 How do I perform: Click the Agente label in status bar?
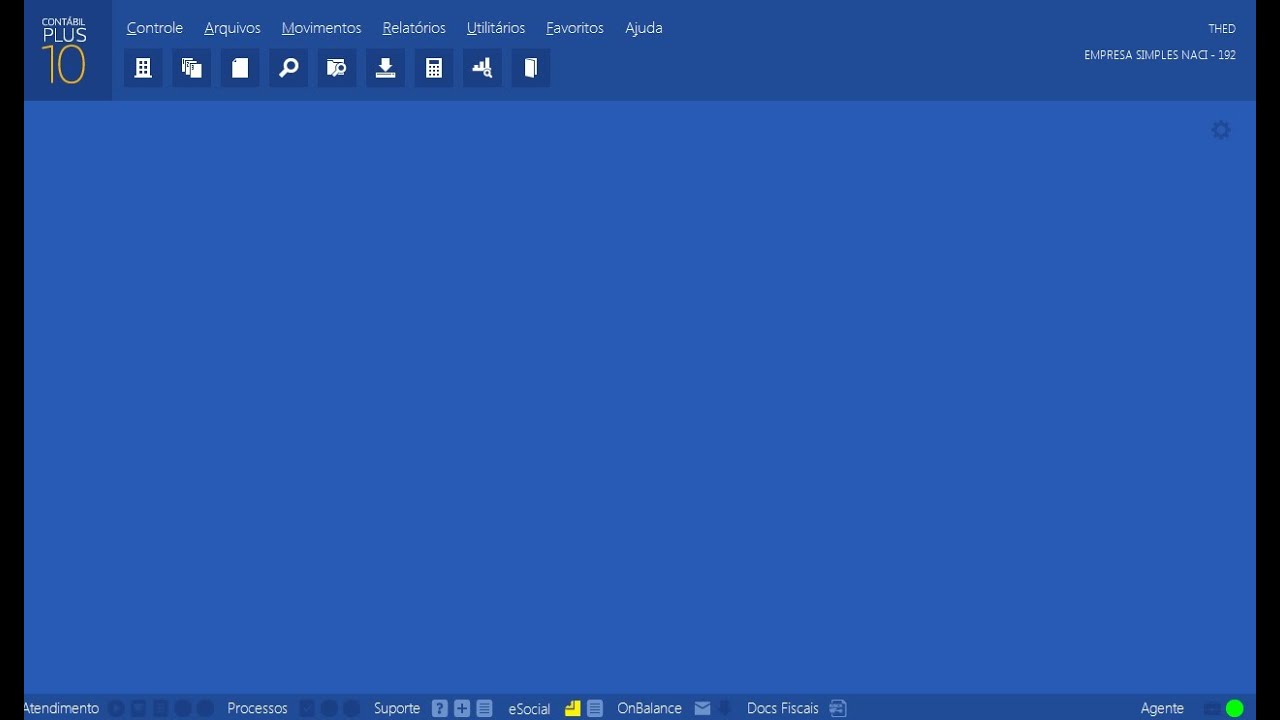1162,708
